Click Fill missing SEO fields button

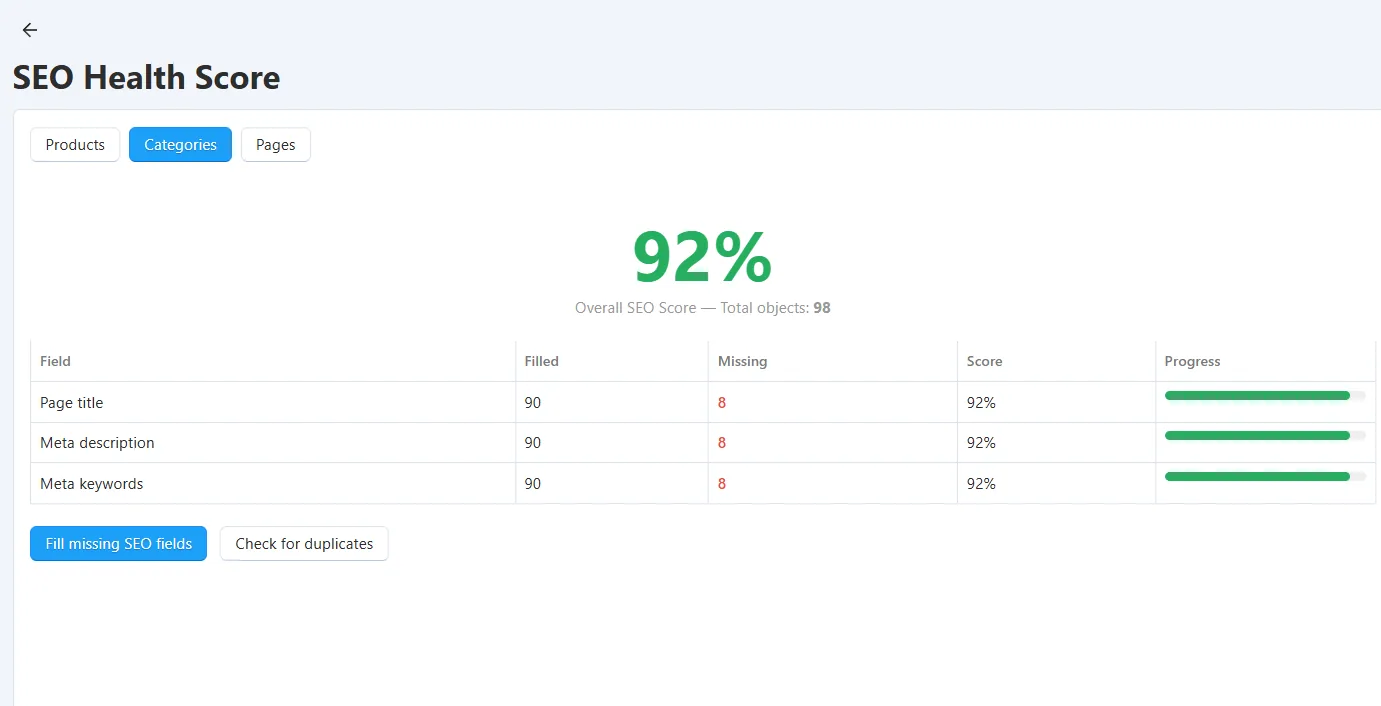click(118, 544)
